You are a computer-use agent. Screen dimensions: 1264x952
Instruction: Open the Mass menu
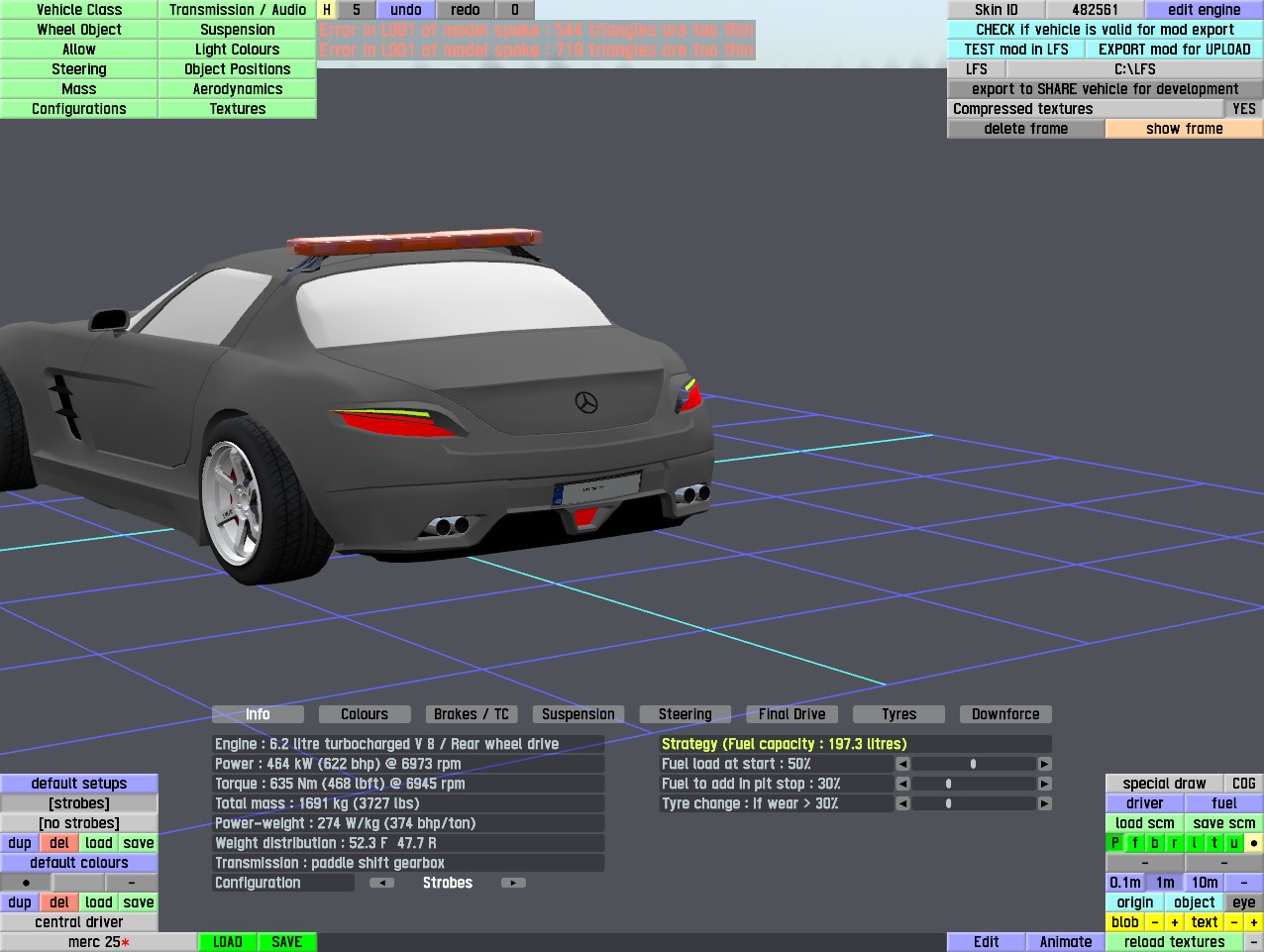(79, 89)
